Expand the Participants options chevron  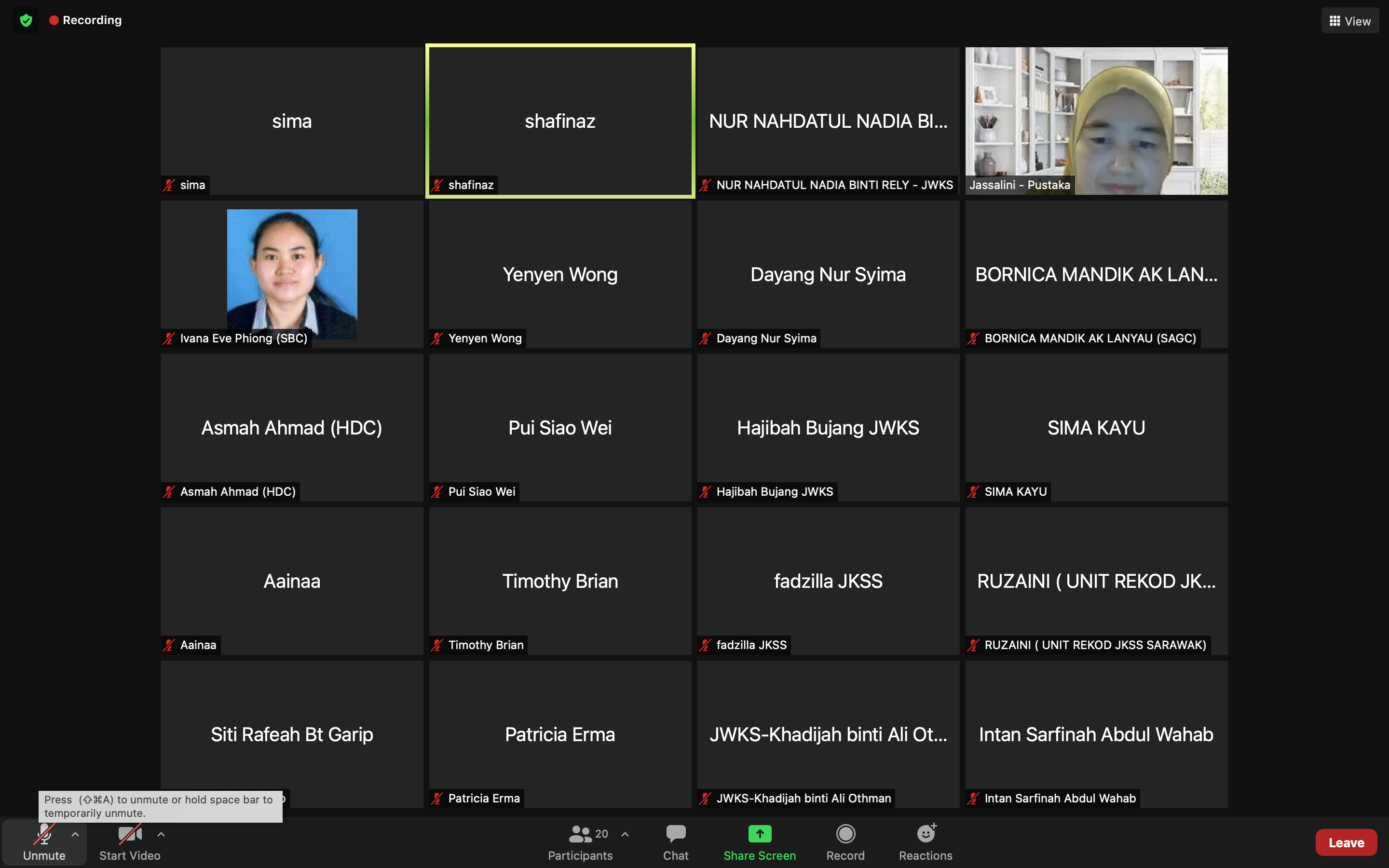pos(625,834)
